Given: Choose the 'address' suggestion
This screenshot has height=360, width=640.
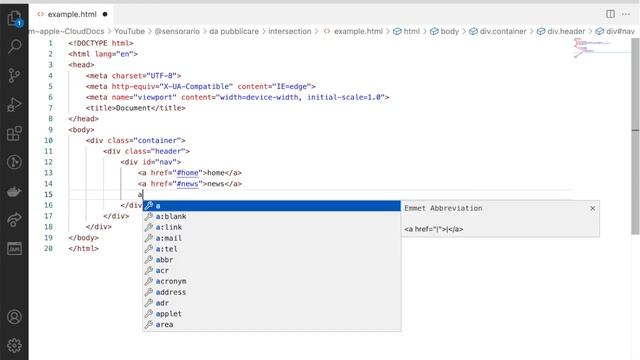Looking at the screenshot, I should [272, 292].
